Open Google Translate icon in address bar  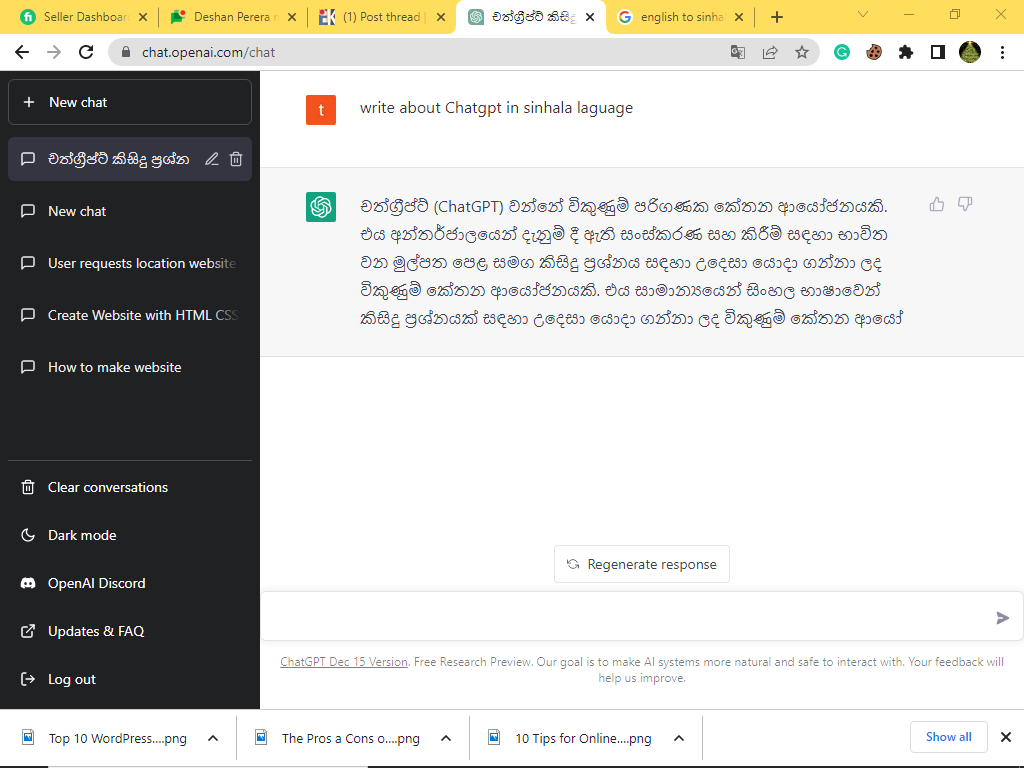click(x=737, y=52)
